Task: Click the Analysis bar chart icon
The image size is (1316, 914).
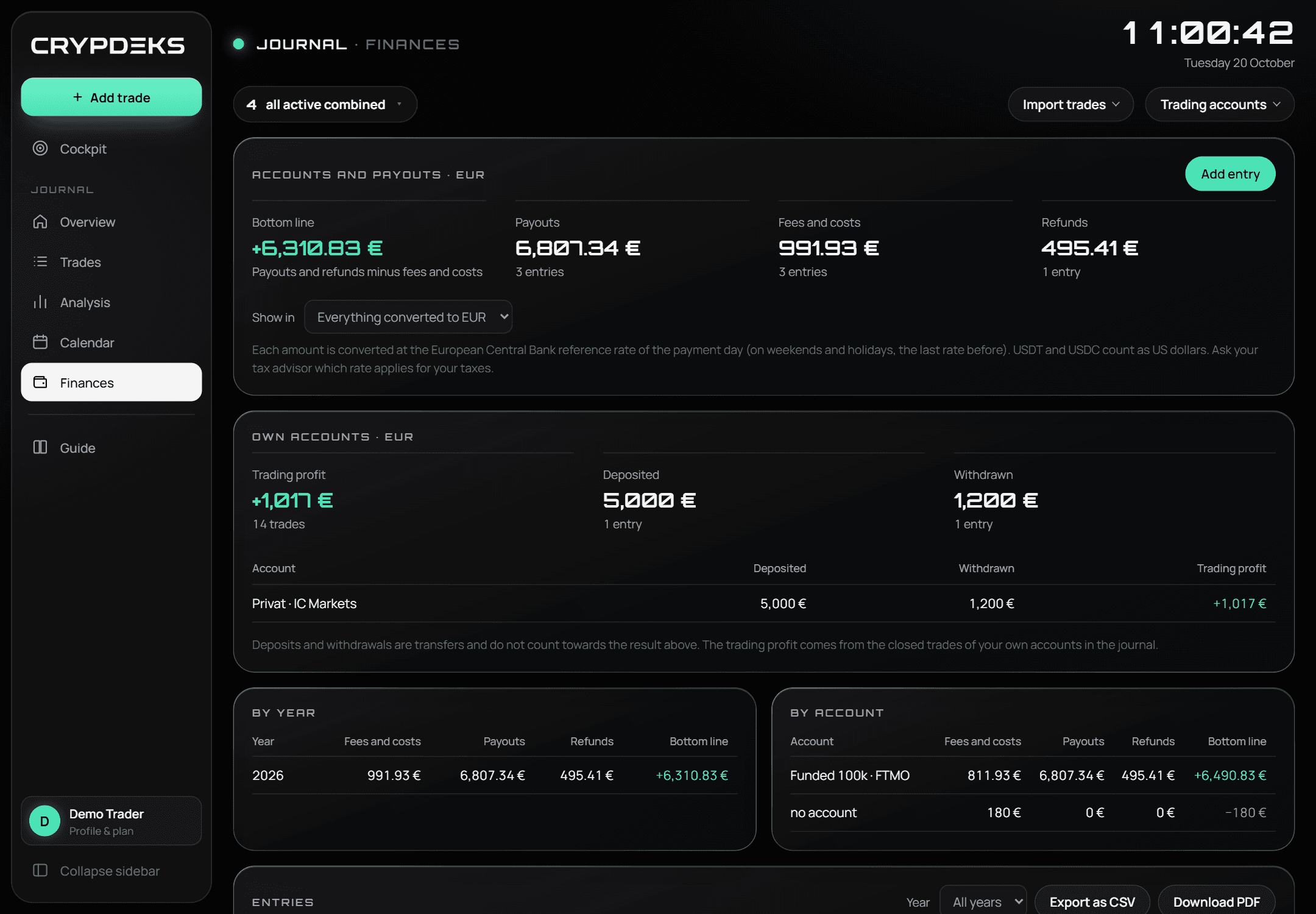Action: click(x=40, y=302)
